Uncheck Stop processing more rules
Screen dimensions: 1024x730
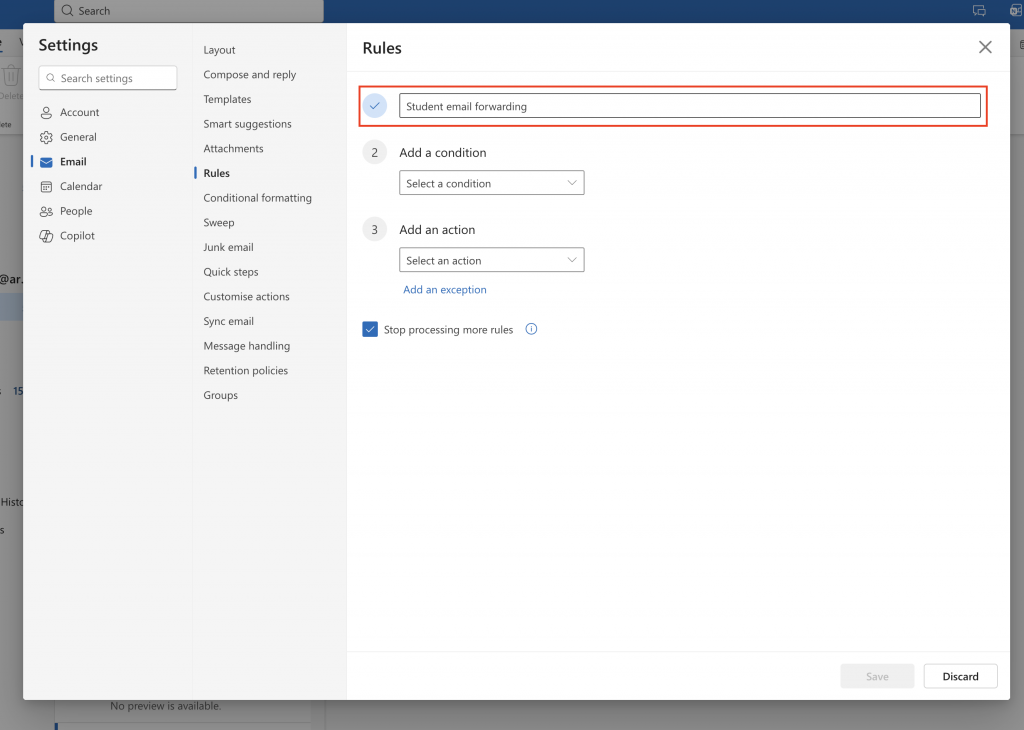pyautogui.click(x=369, y=328)
